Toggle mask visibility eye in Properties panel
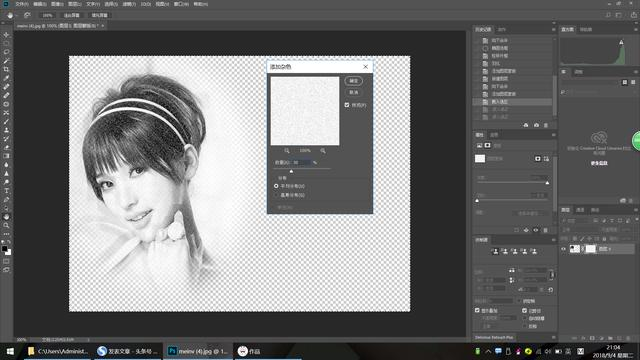640x360 pixels. (536, 230)
